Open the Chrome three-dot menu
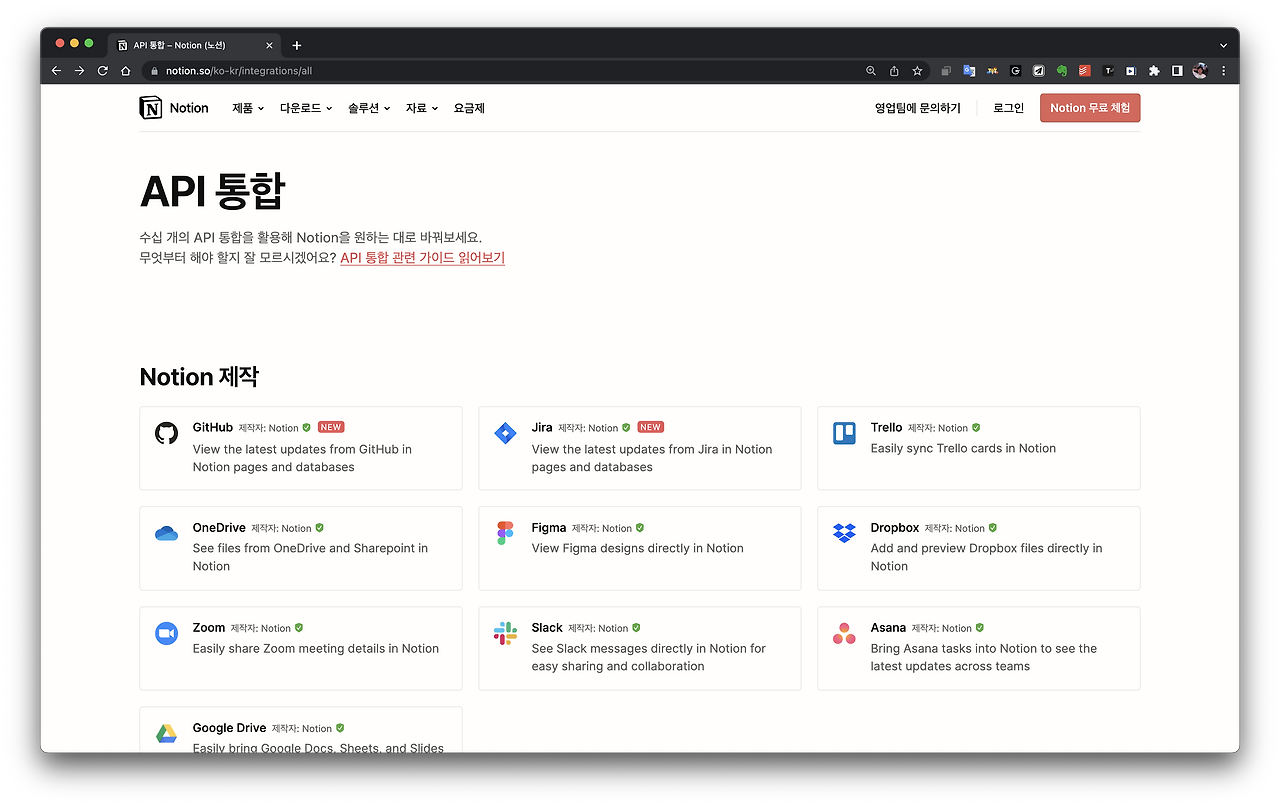Image resolution: width=1280 pixels, height=806 pixels. (x=1223, y=71)
